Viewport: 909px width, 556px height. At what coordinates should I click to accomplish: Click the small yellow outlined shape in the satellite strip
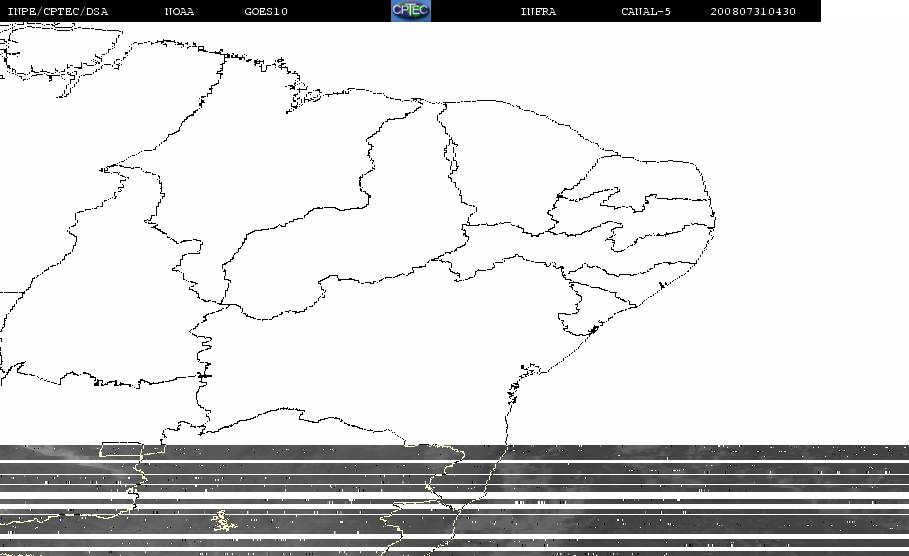(x=224, y=521)
